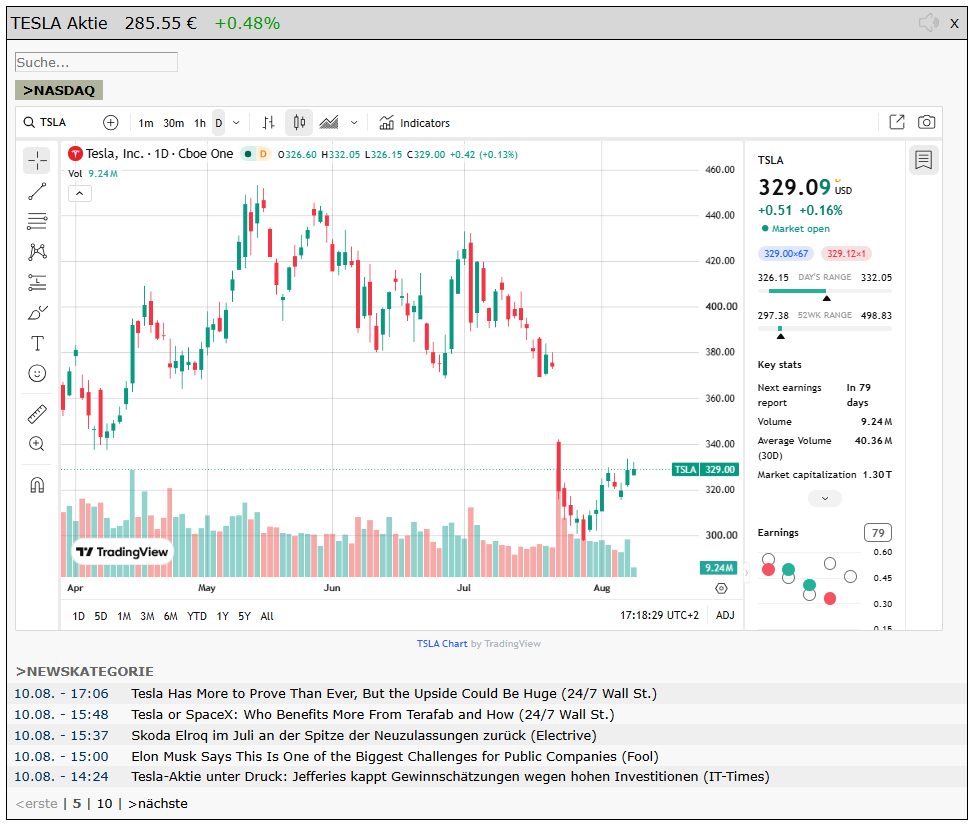
Task: Select the pattern drawing tool
Action: pyautogui.click(x=37, y=252)
